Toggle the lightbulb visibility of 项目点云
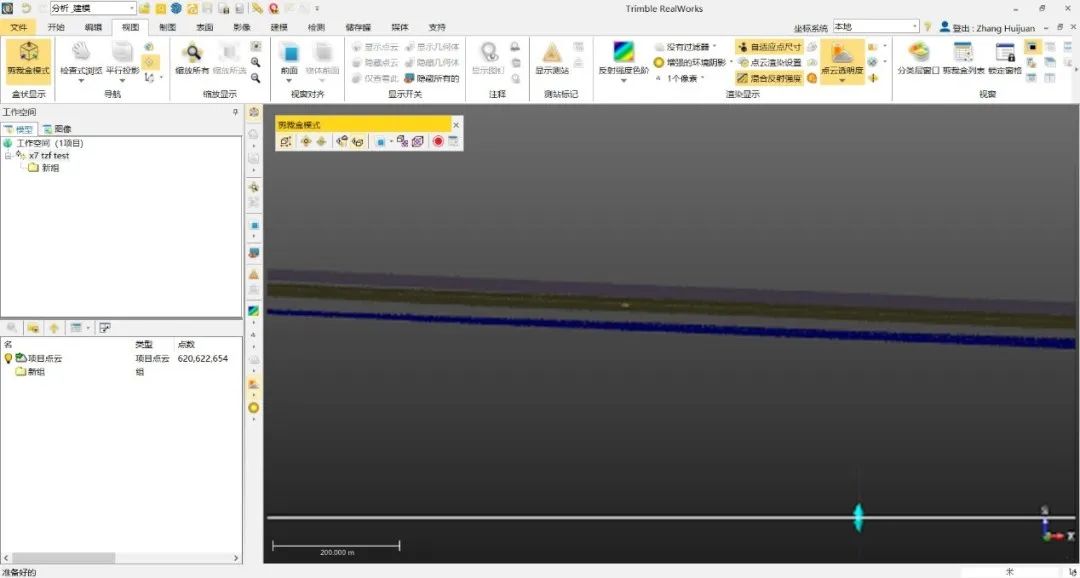Image resolution: width=1080 pixels, height=578 pixels. [9, 358]
